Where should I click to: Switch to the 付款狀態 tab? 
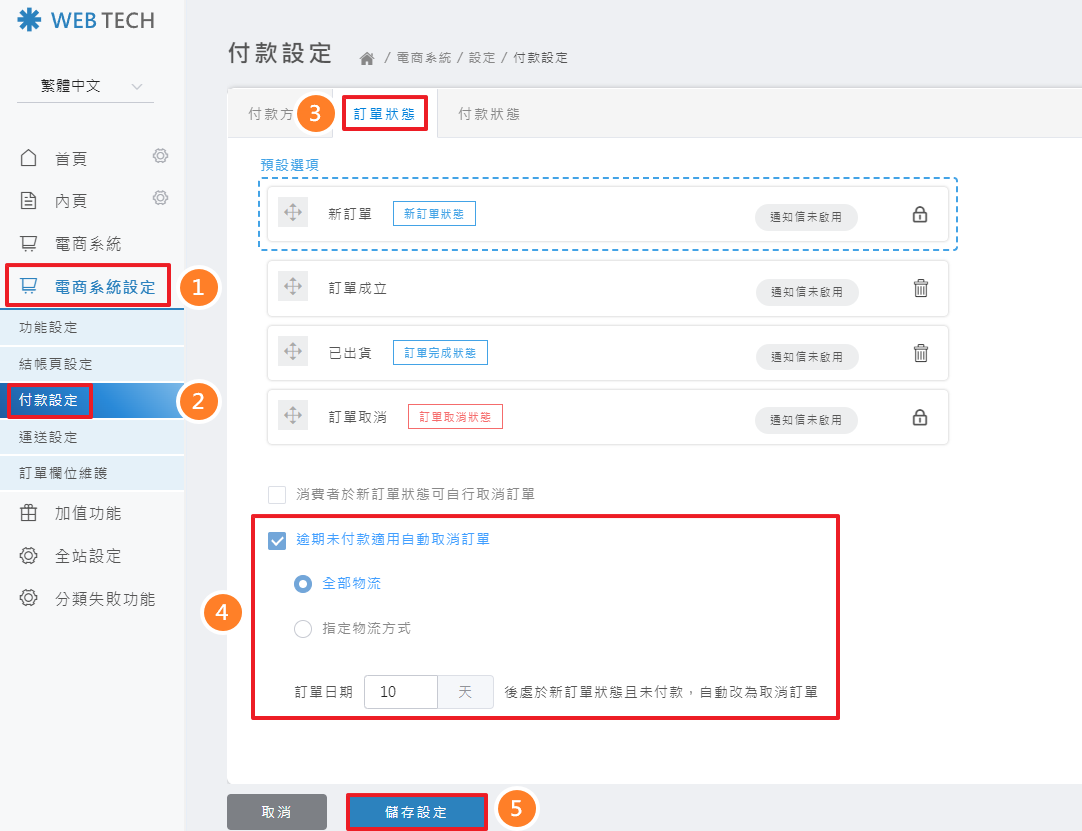pos(488,114)
